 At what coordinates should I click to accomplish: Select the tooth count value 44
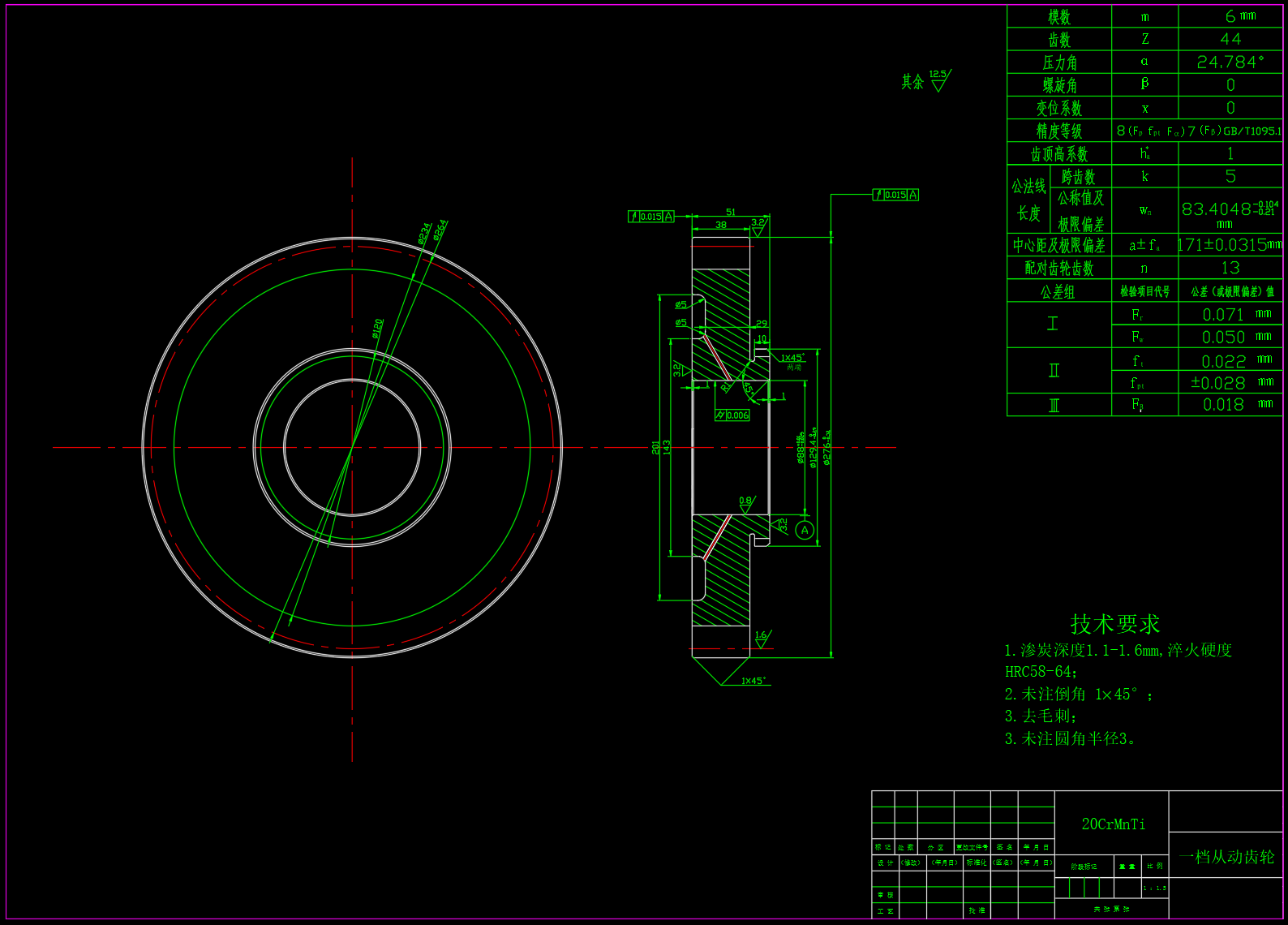point(1230,39)
